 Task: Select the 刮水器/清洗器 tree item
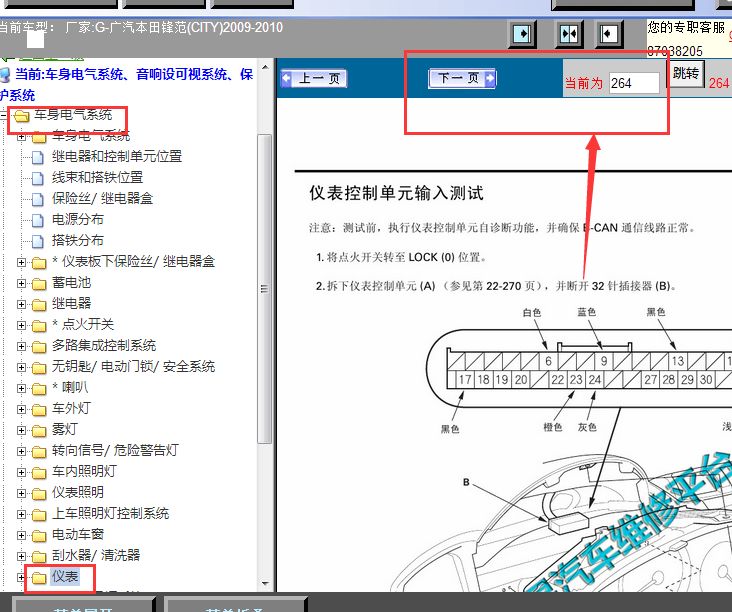coord(96,556)
